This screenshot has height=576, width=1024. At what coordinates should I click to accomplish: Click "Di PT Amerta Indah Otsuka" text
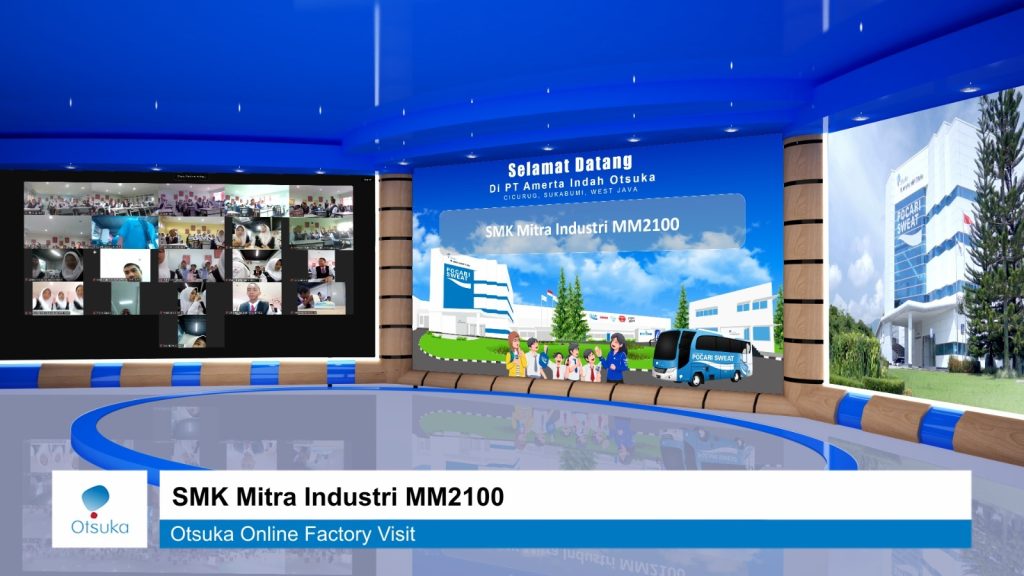[572, 183]
